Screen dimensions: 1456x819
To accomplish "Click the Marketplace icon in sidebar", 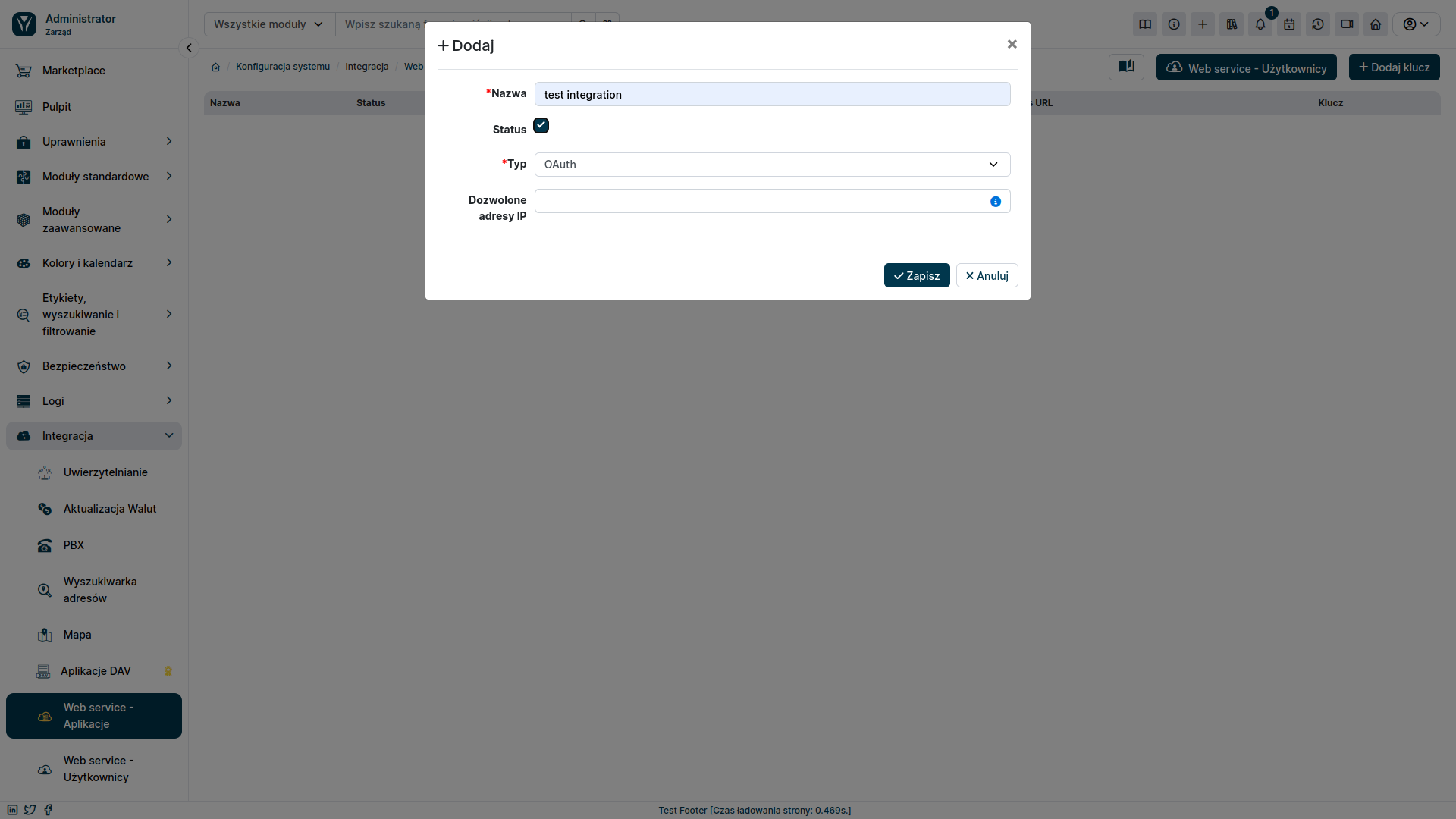I will point(24,70).
